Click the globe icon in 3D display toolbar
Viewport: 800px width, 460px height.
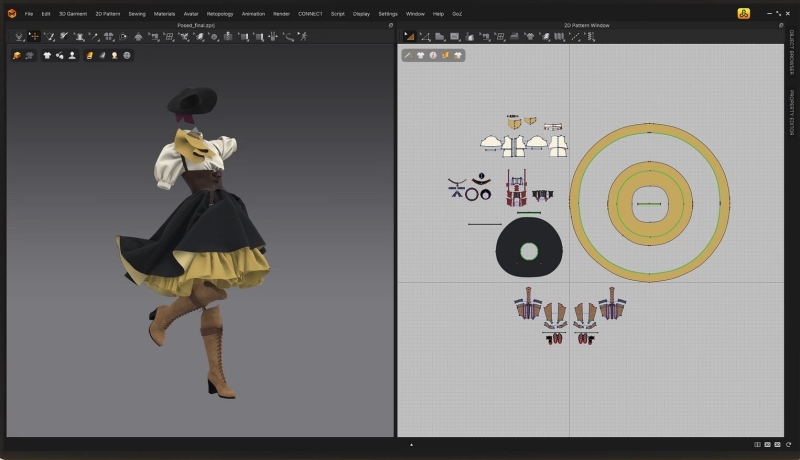tap(127, 55)
